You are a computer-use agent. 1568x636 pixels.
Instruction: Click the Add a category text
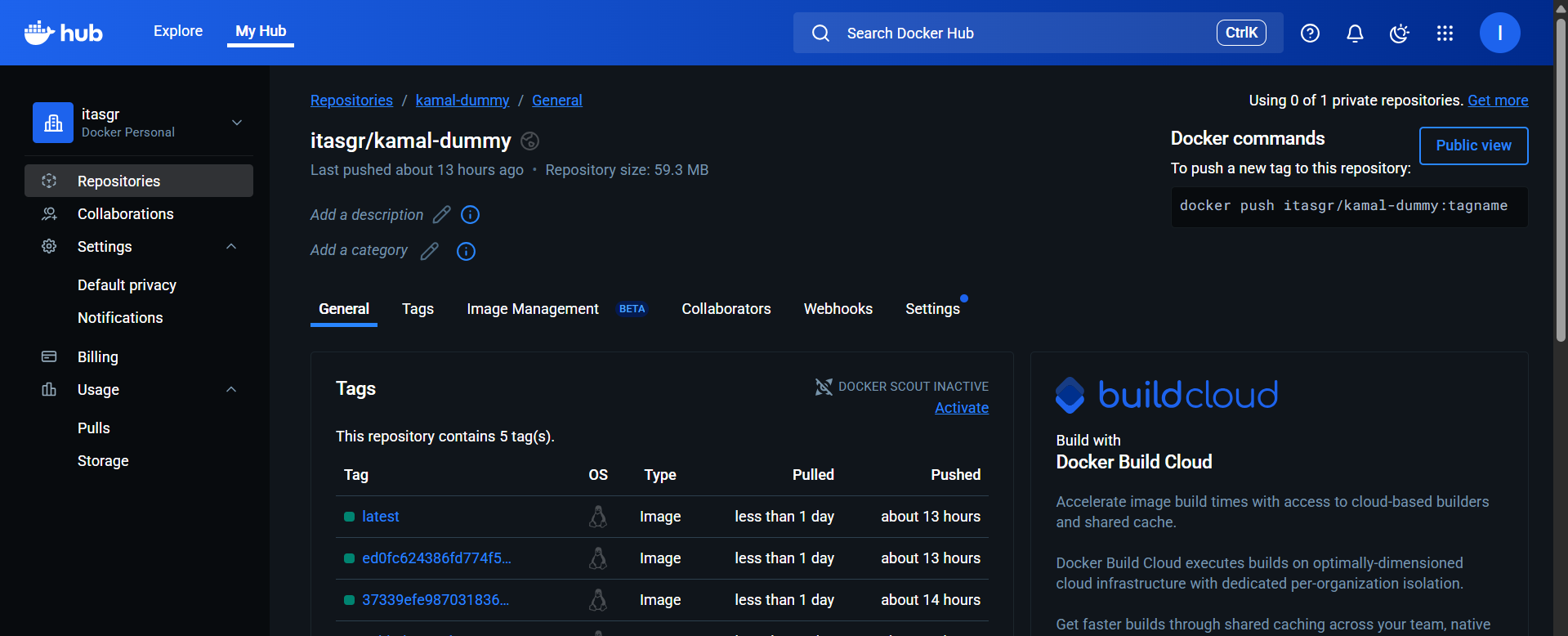point(359,250)
